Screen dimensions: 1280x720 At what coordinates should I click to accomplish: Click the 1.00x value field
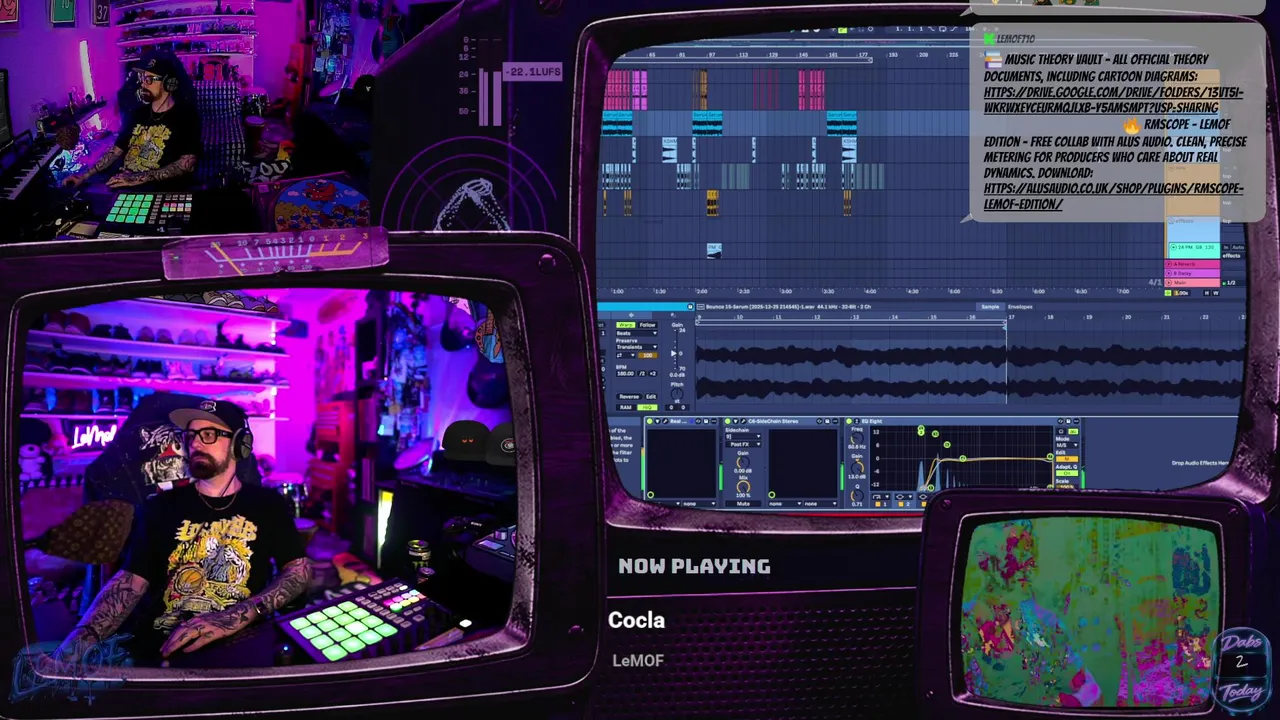(x=1182, y=293)
